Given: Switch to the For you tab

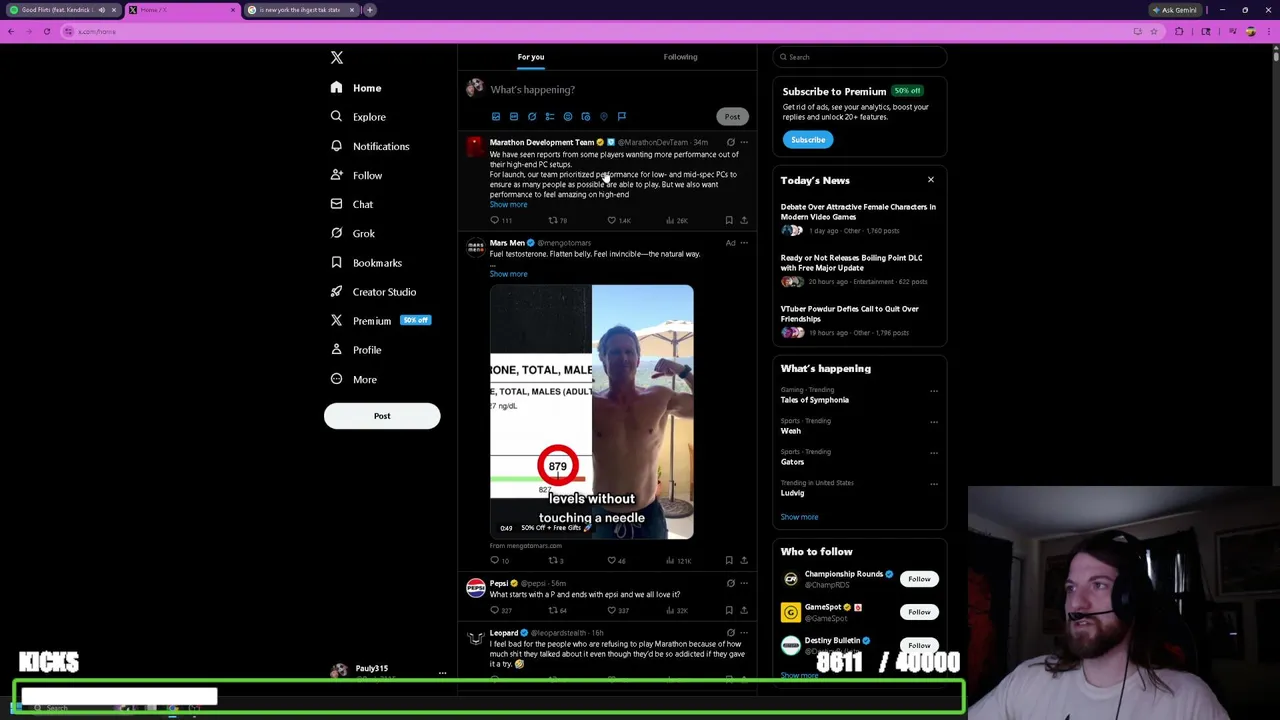Looking at the screenshot, I should click(531, 57).
